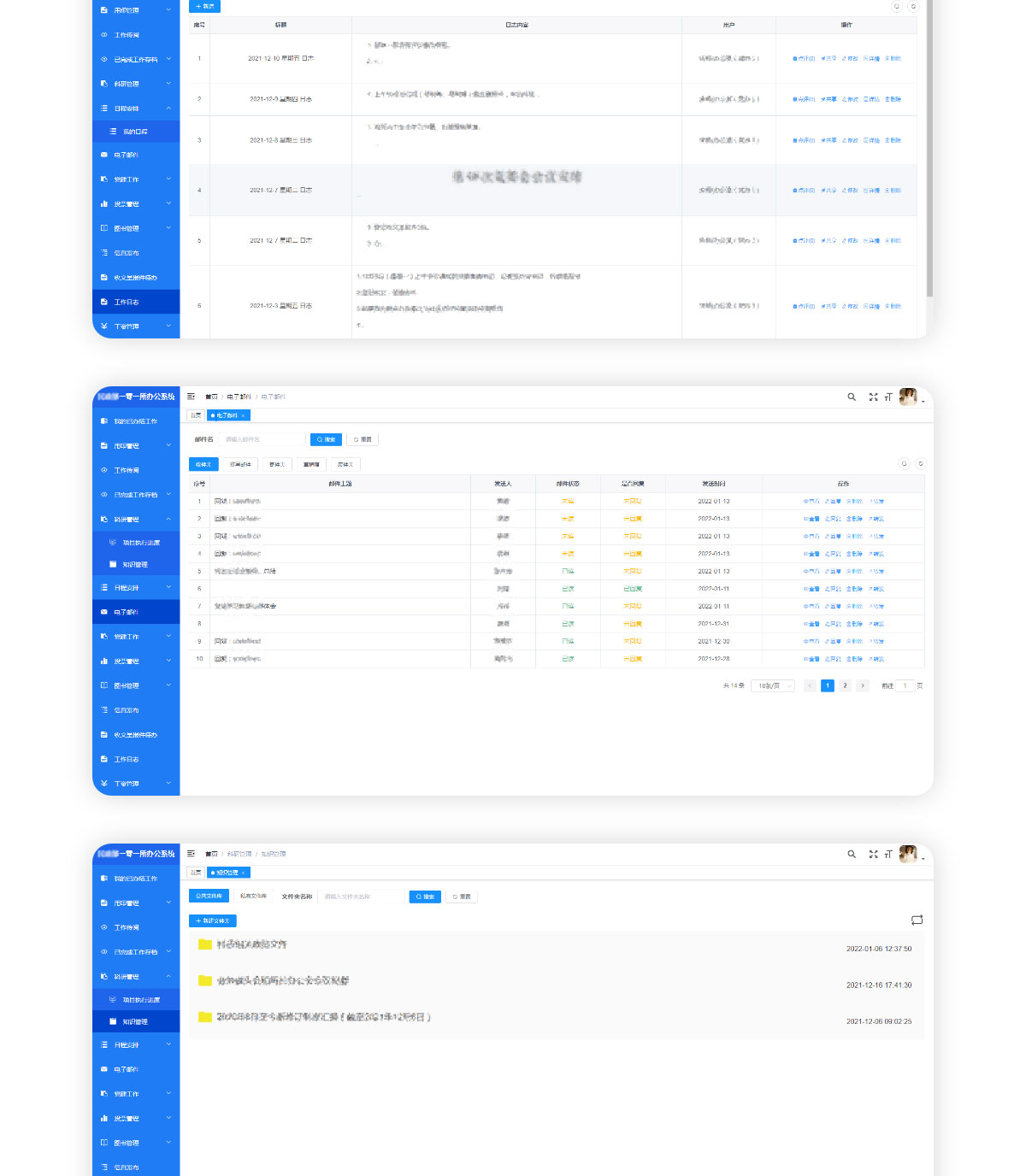1026x1176 pixels.
Task: Click the user avatar in the knowledge management header
Action: 908,854
